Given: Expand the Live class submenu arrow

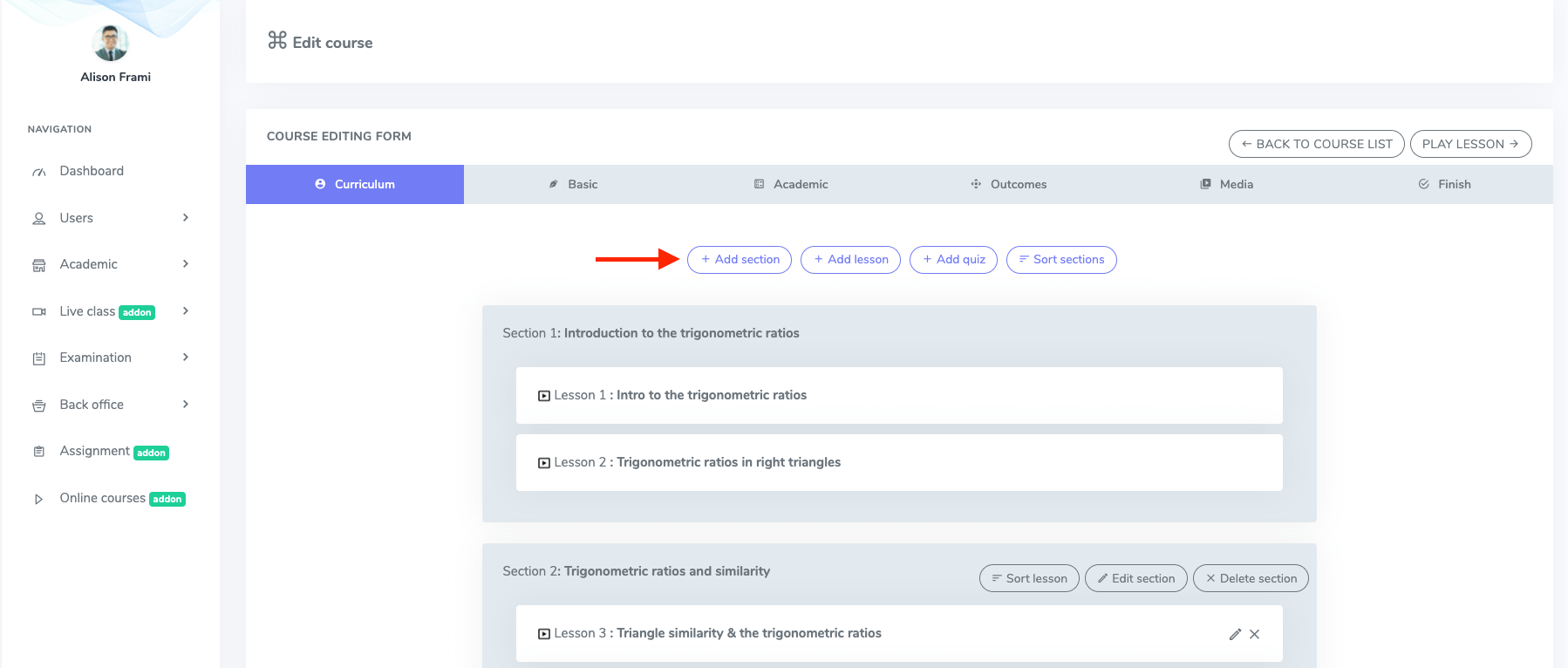Looking at the screenshot, I should [185, 311].
